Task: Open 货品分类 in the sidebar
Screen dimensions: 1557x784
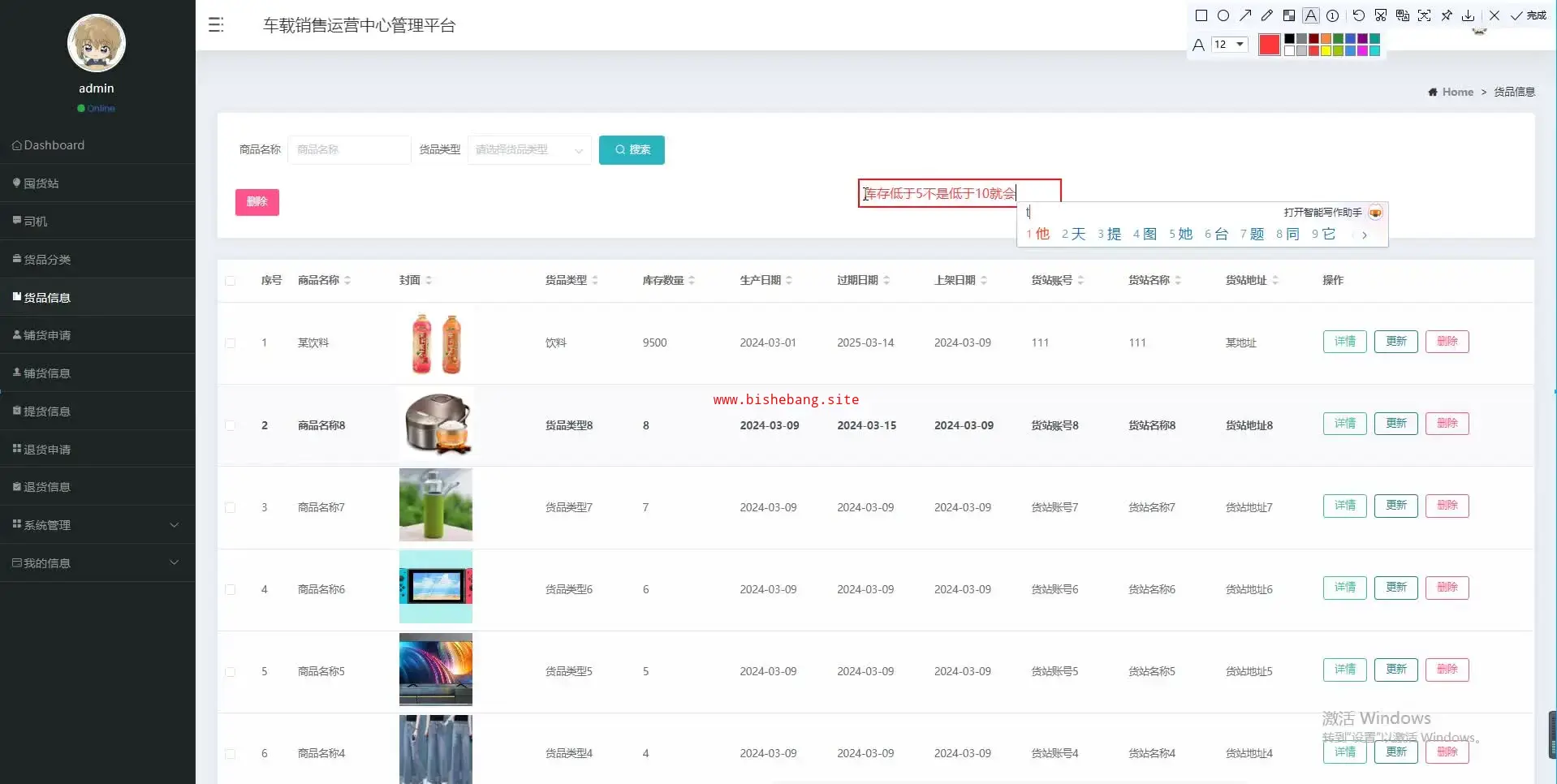Action: click(47, 260)
